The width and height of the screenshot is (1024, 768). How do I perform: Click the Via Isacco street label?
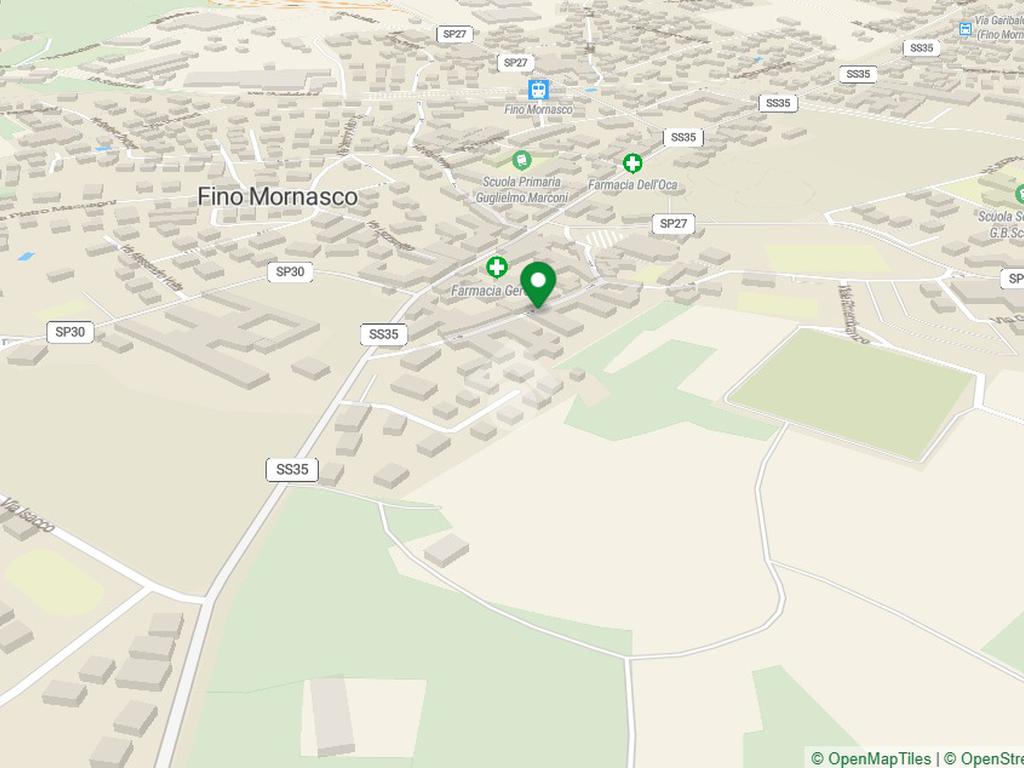[27, 515]
